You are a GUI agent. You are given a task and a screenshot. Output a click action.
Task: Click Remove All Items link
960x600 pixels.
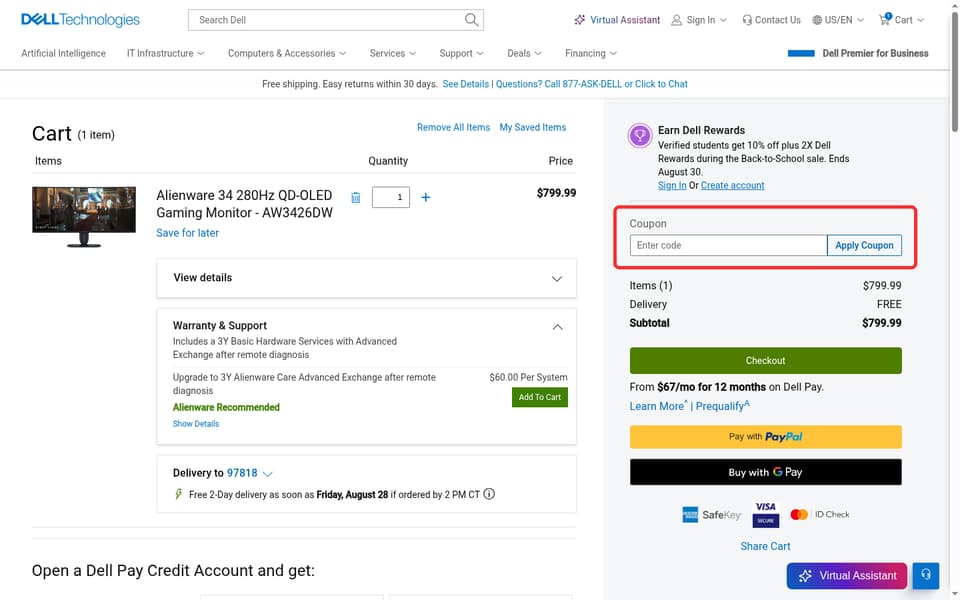point(453,127)
